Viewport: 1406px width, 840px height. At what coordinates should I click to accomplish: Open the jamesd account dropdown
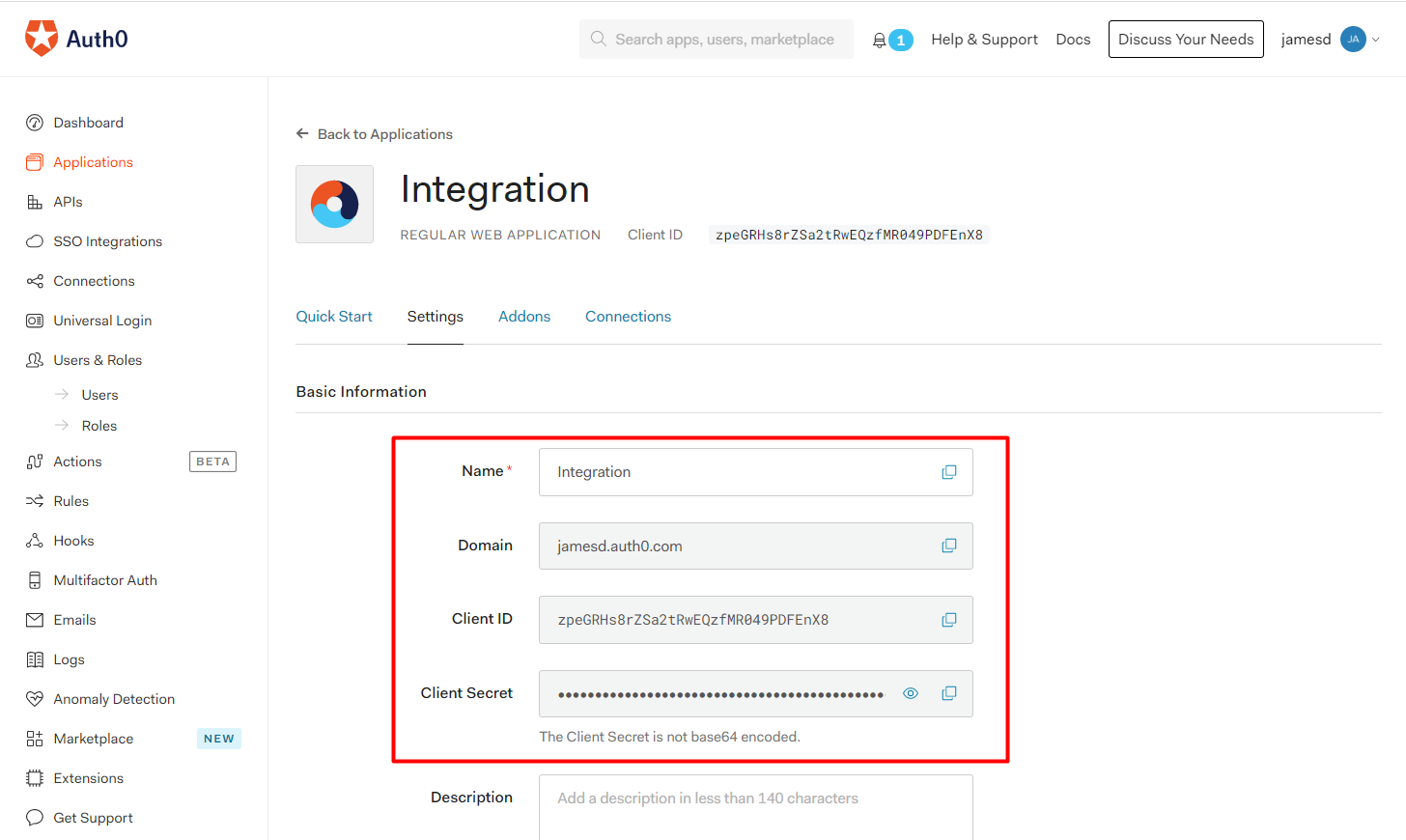pyautogui.click(x=1330, y=40)
